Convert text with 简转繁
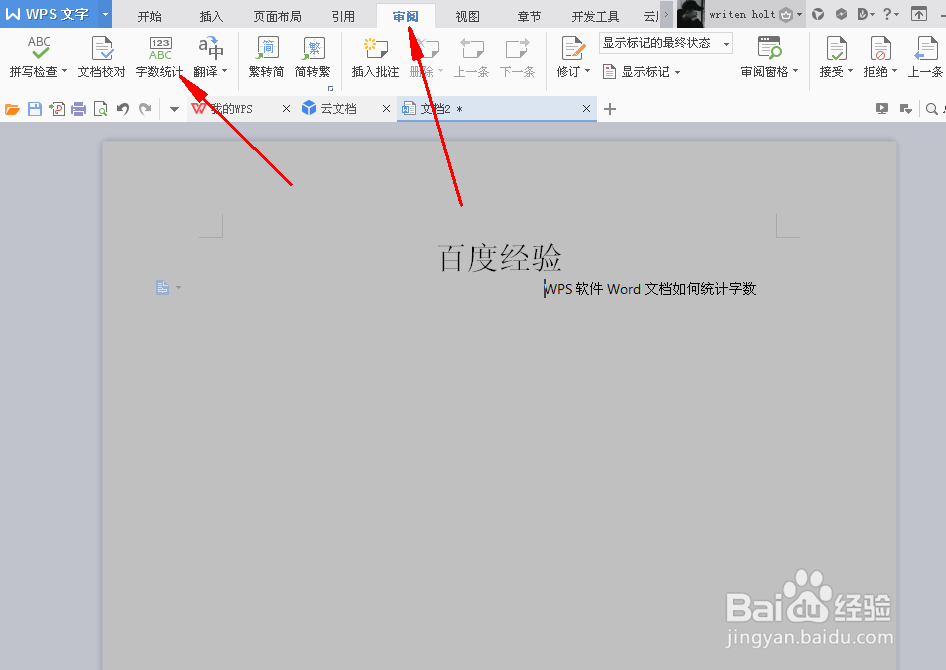The image size is (946, 670). (313, 57)
